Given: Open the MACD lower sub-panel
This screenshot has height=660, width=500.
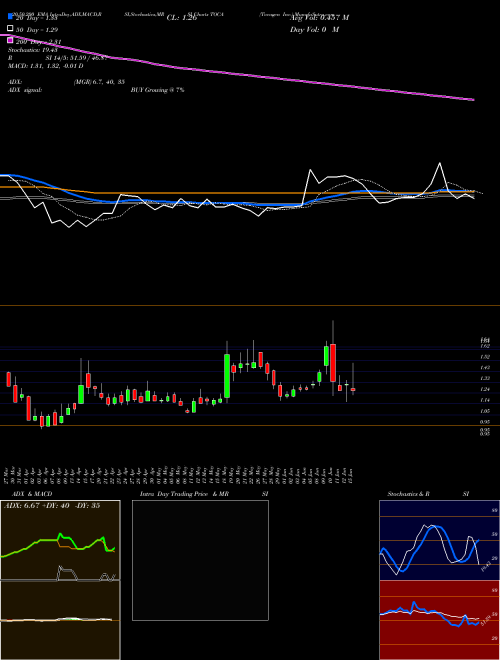Looking at the screenshot, I should [x=60, y=620].
